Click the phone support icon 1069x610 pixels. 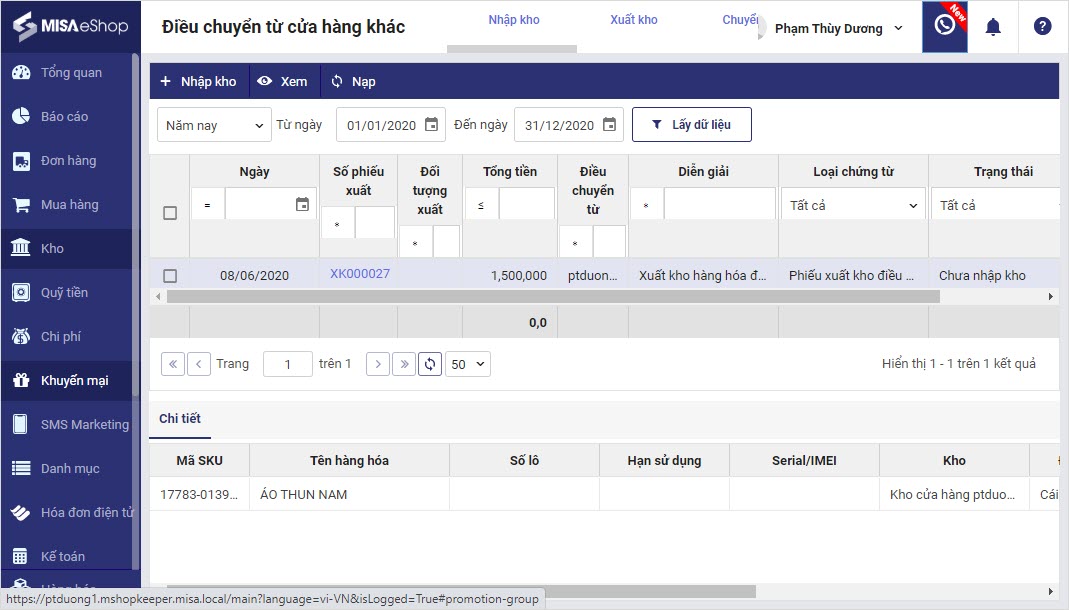point(945,26)
